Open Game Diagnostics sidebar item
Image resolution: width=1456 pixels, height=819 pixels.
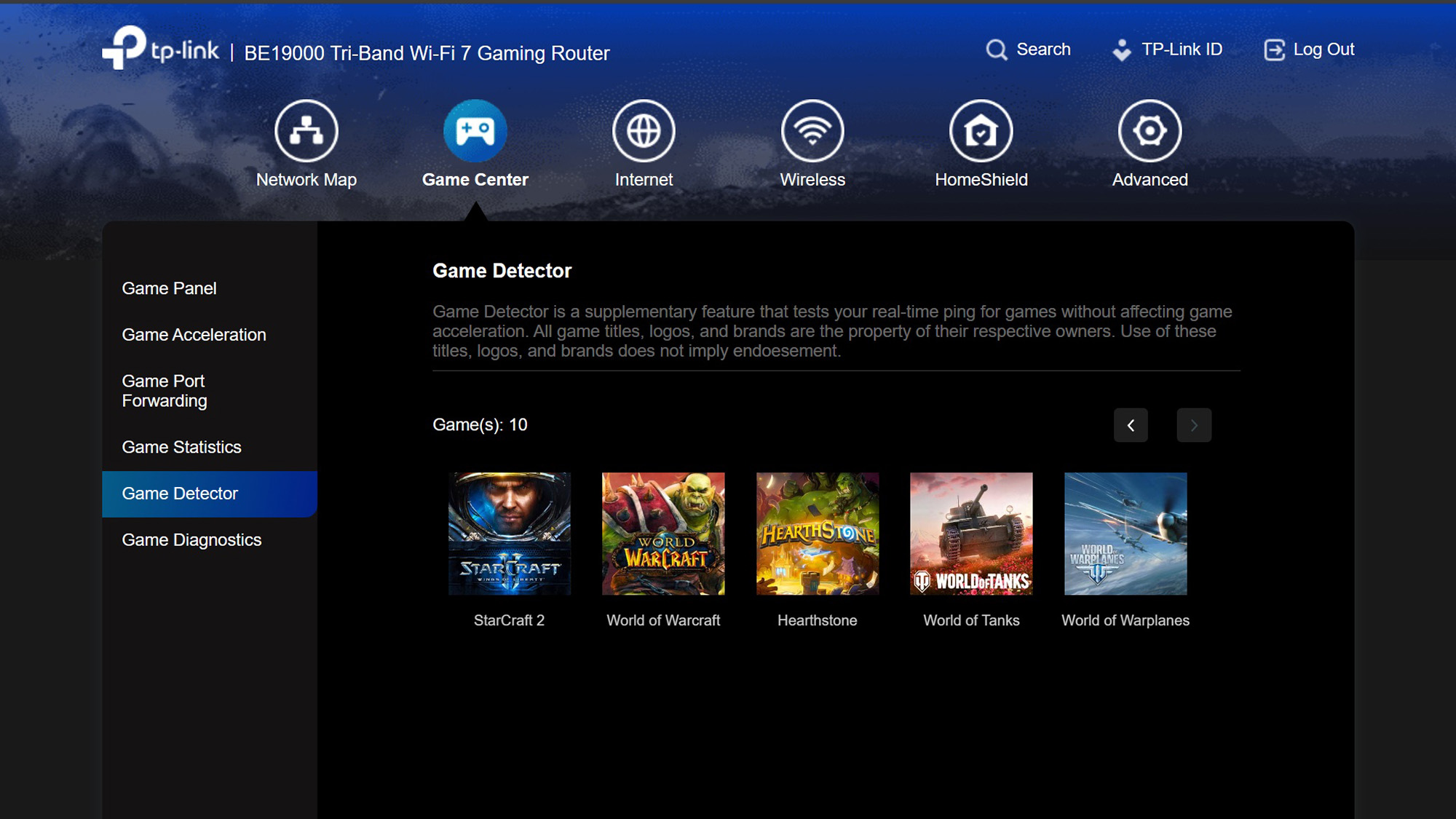pyautogui.click(x=191, y=540)
